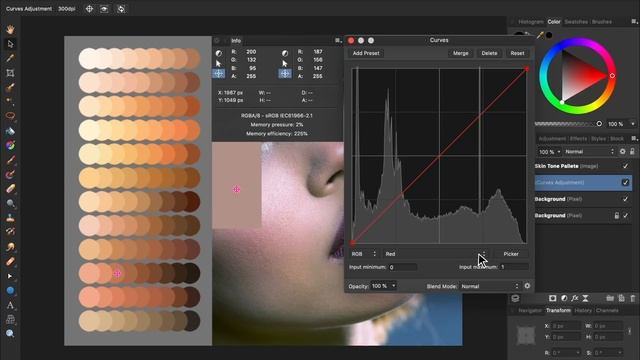Select the Zoom magnifier tool

[x=10, y=333]
